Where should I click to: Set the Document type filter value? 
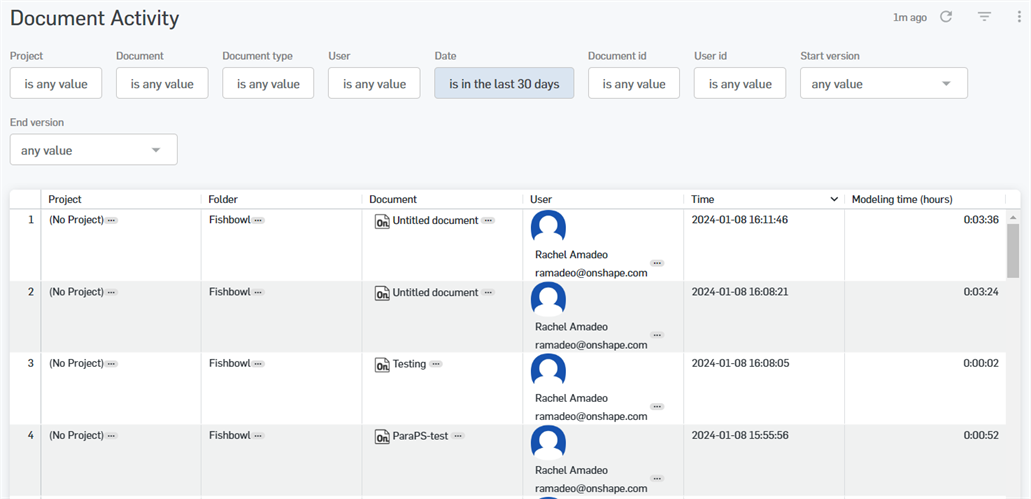[x=268, y=84]
